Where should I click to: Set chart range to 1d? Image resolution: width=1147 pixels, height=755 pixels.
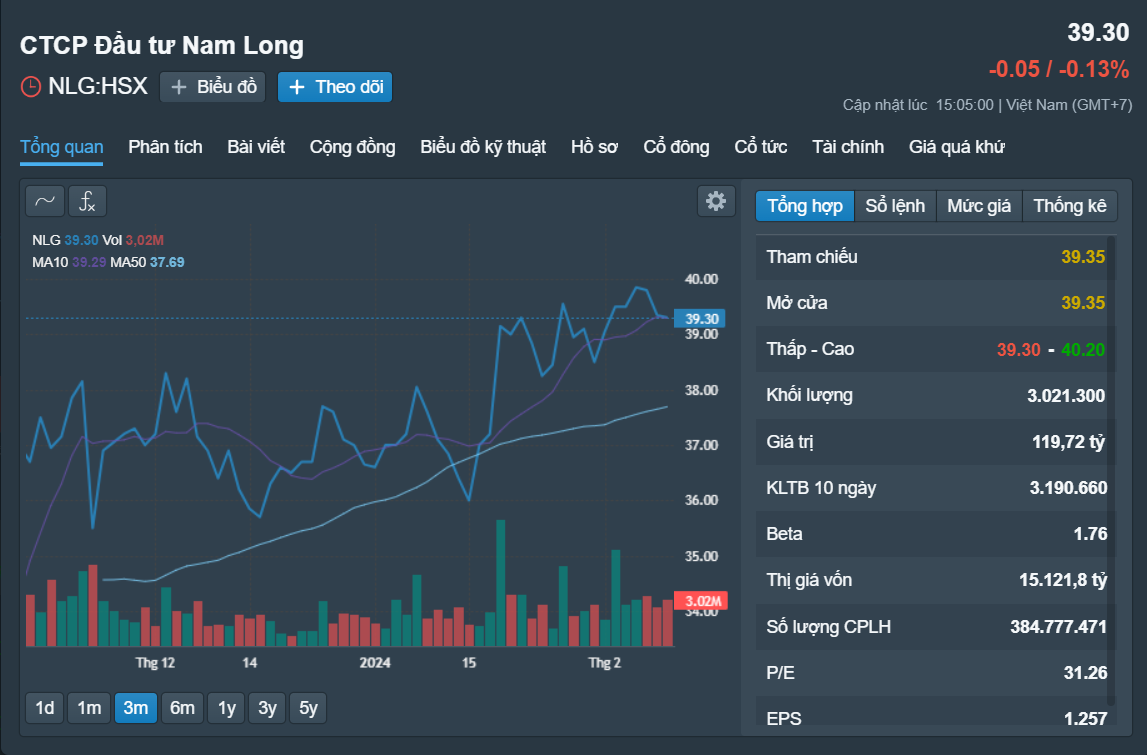45,708
